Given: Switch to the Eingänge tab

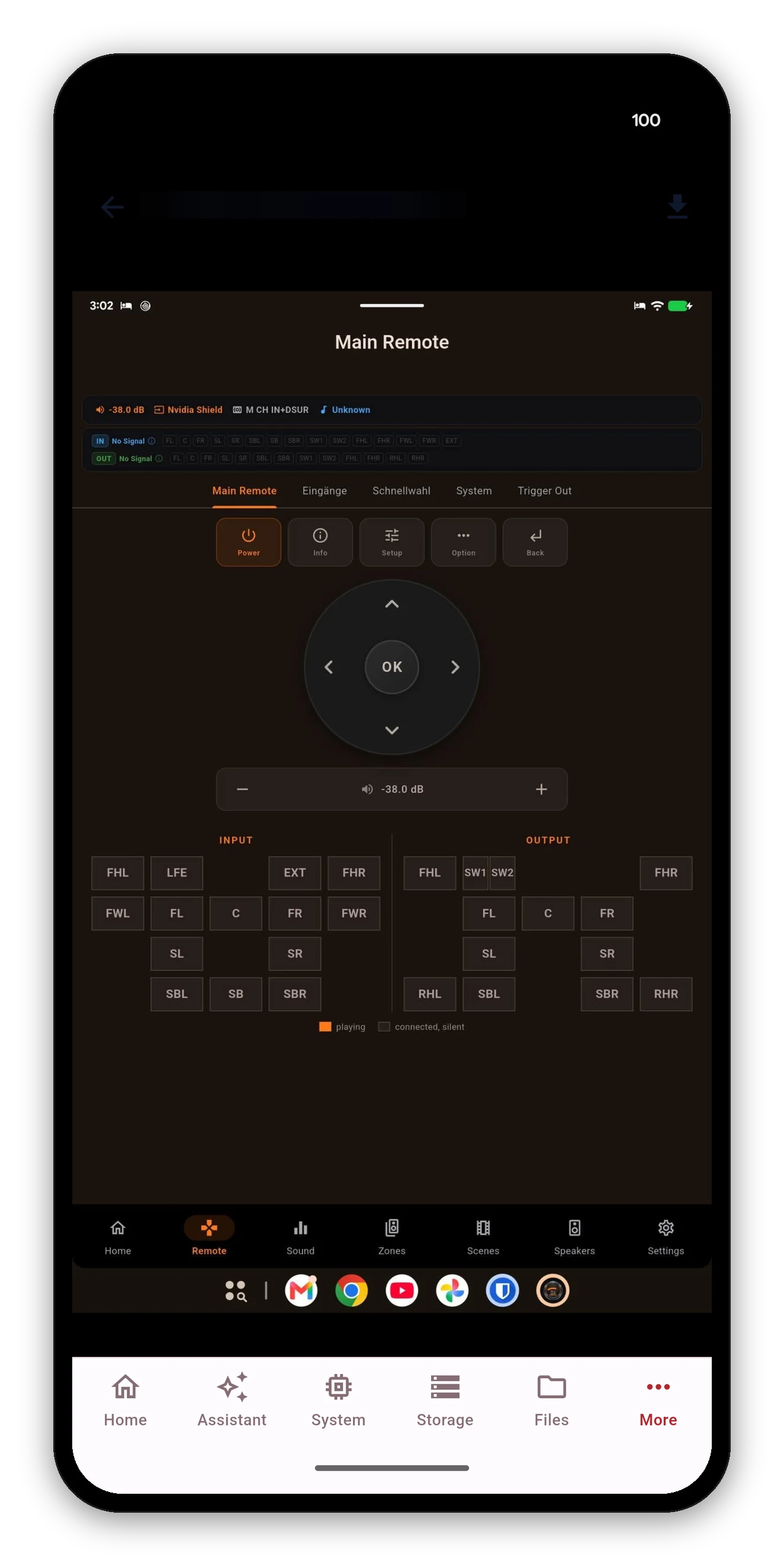Looking at the screenshot, I should [x=324, y=490].
